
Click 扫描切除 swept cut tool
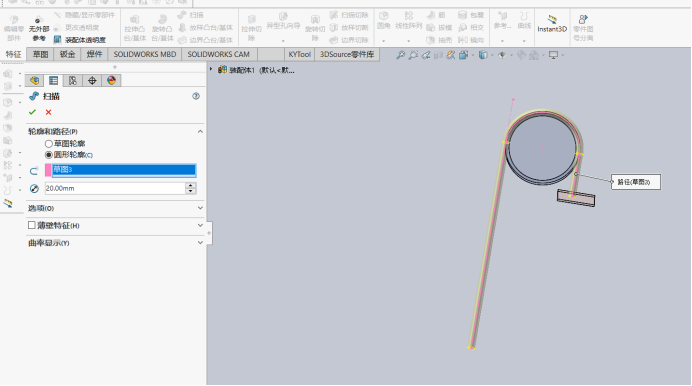[x=349, y=15]
